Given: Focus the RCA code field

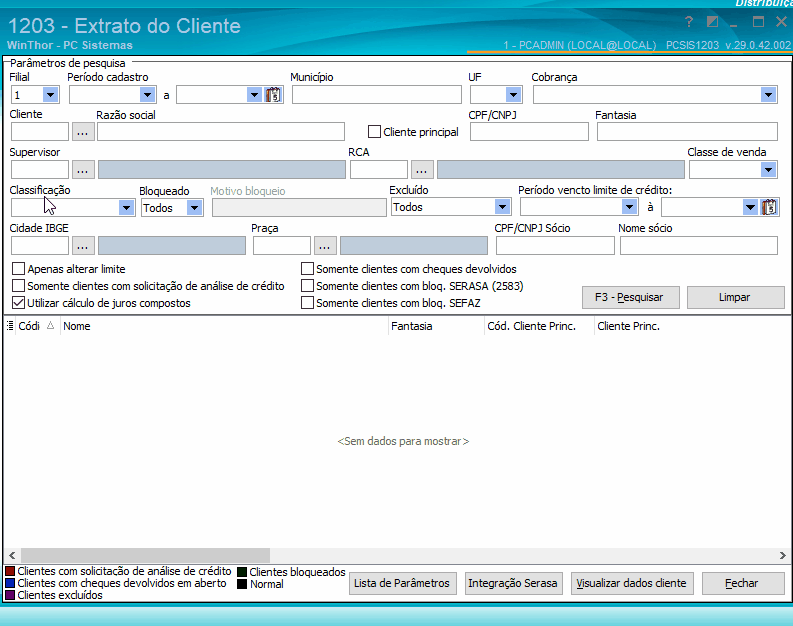Looking at the screenshot, I should tap(379, 169).
